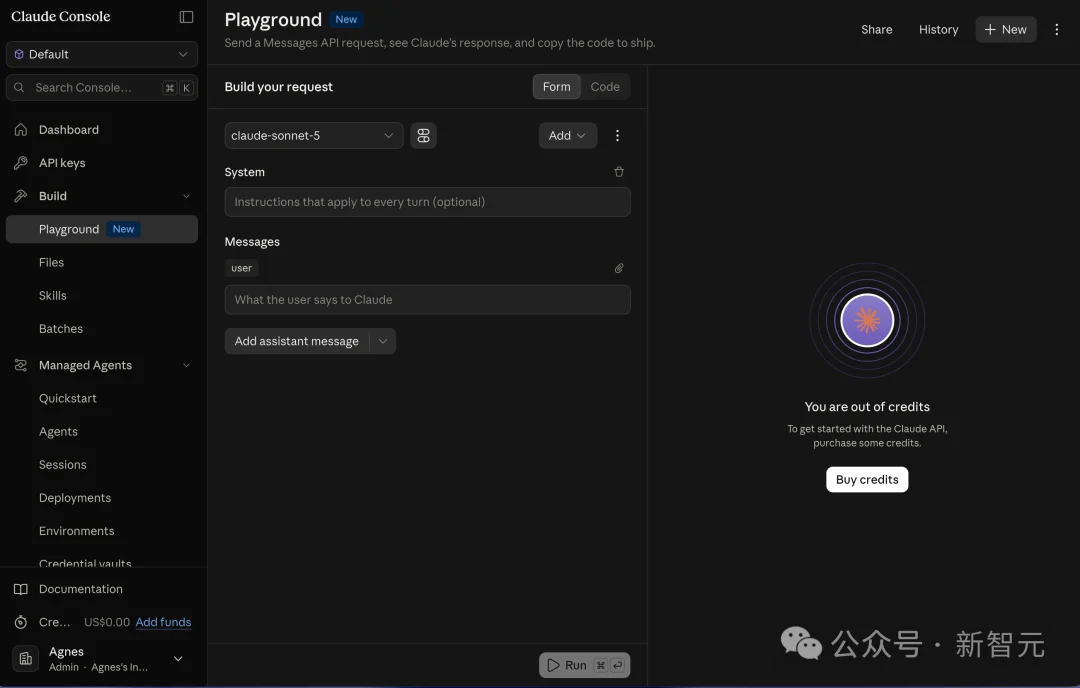Click the Run play icon
The height and width of the screenshot is (688, 1080).
(x=552, y=665)
